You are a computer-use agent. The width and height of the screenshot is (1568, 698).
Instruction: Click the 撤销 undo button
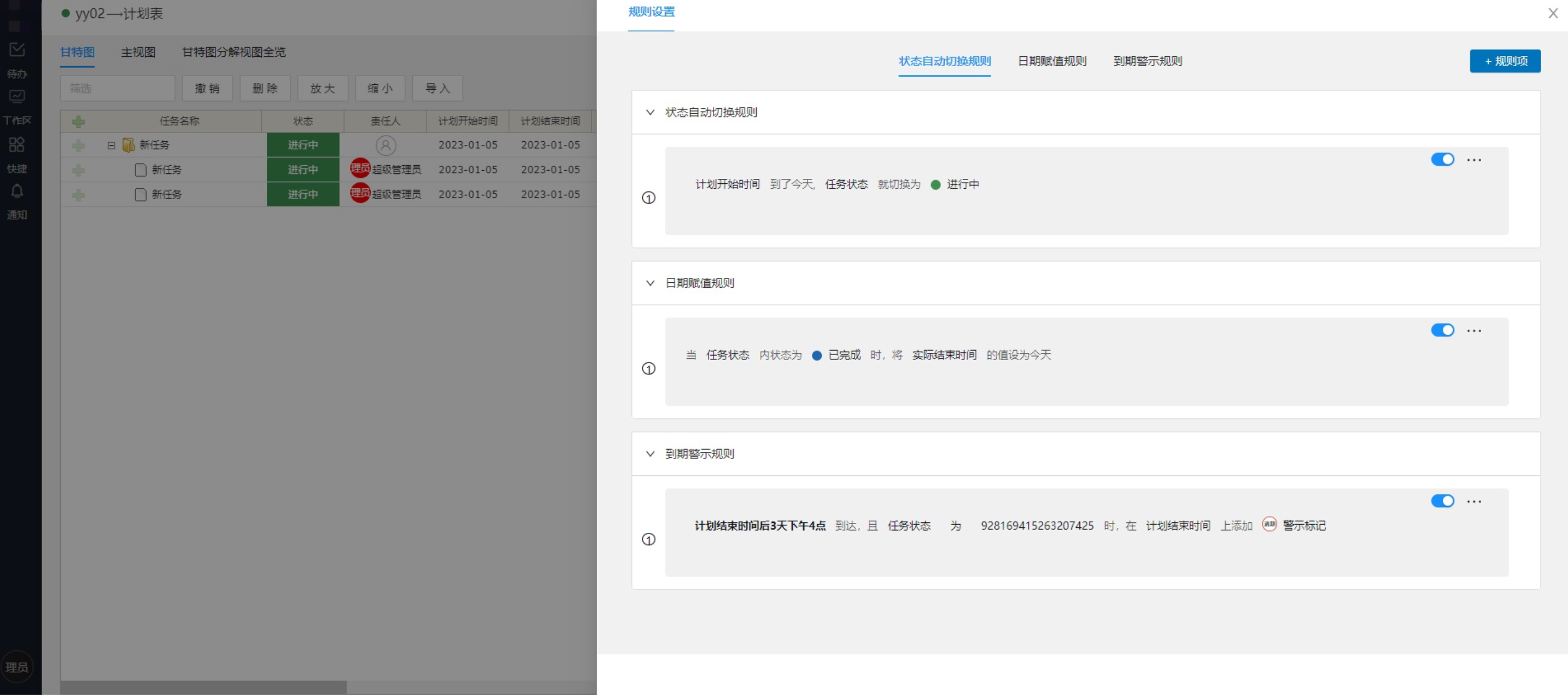(x=207, y=89)
